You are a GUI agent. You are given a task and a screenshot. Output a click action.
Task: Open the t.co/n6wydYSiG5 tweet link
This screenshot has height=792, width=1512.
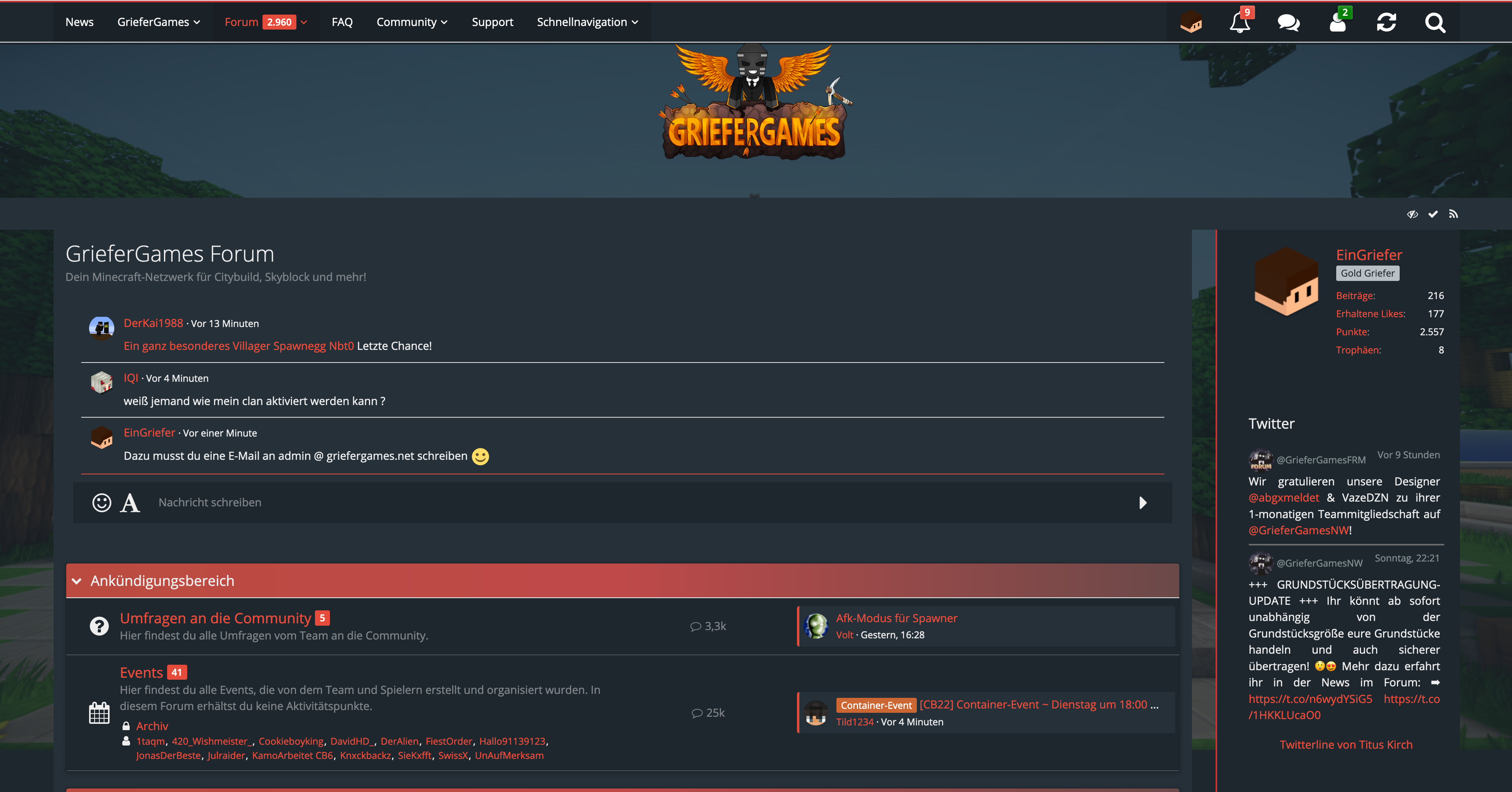(x=1310, y=699)
